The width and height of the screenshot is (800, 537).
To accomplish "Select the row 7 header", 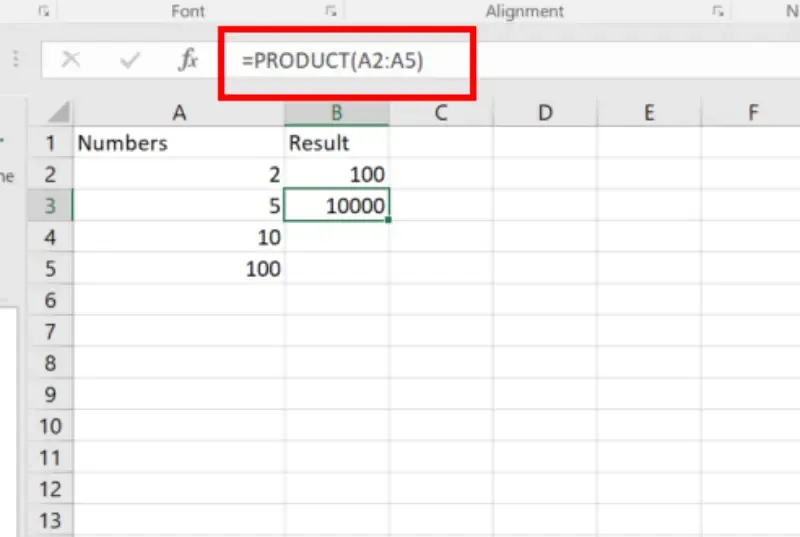I will point(52,332).
